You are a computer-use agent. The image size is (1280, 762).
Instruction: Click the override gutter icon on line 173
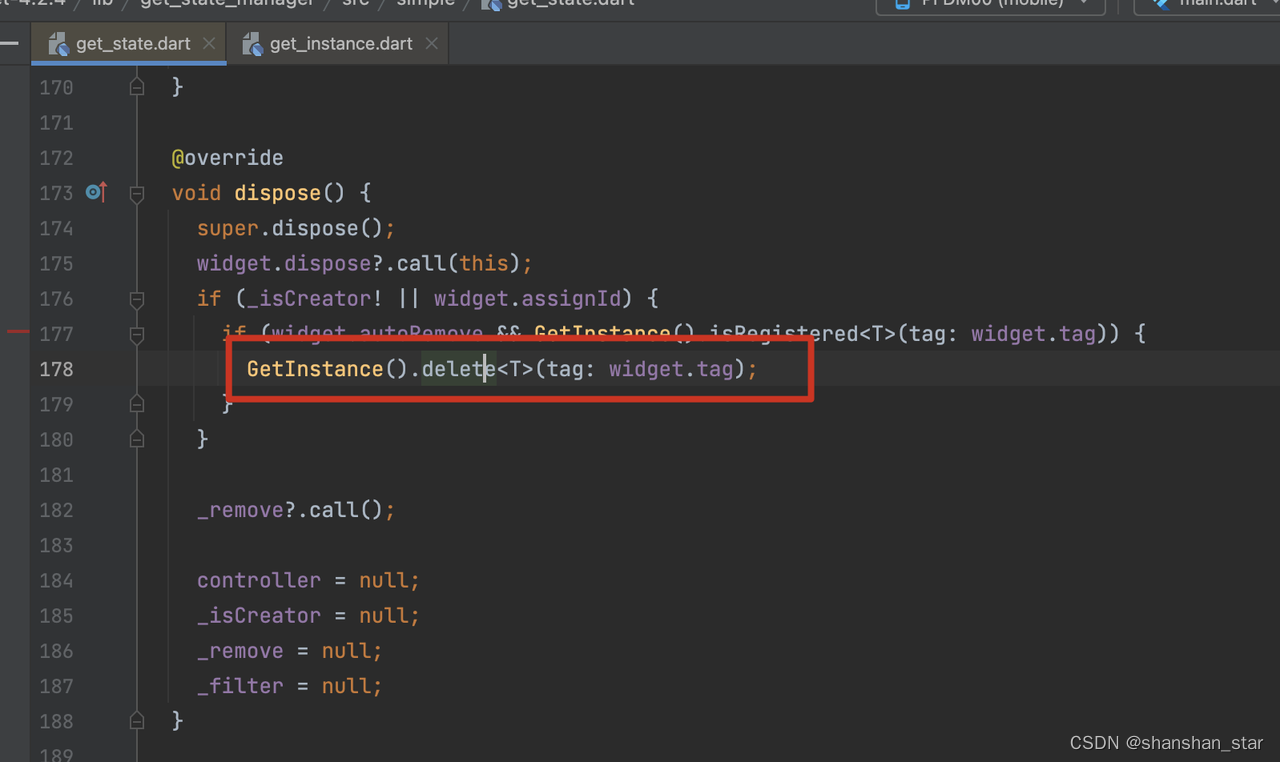click(96, 192)
